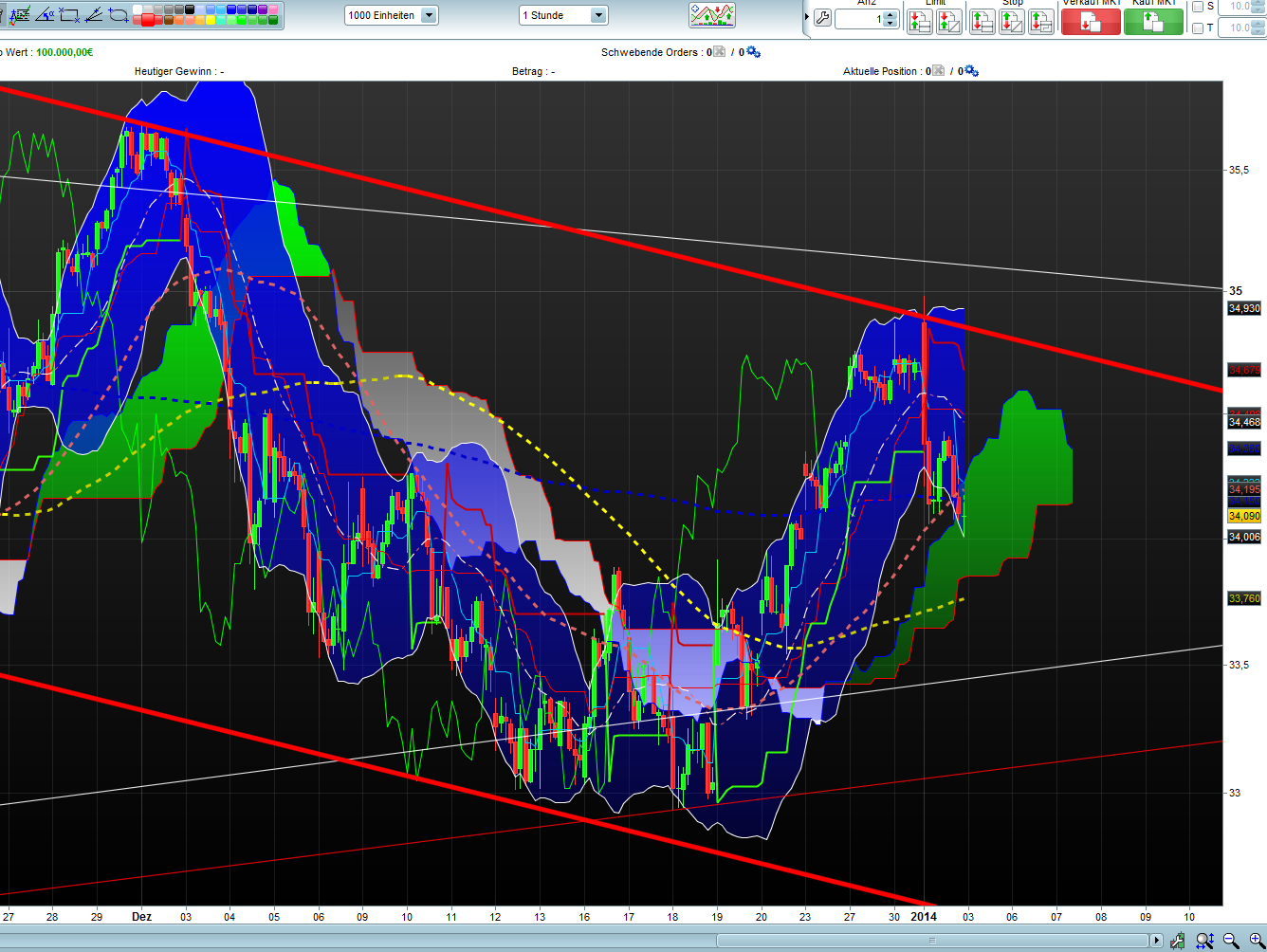This screenshot has height=952, width=1267.
Task: Click the red 34,675 price label
Action: pyautogui.click(x=1244, y=370)
